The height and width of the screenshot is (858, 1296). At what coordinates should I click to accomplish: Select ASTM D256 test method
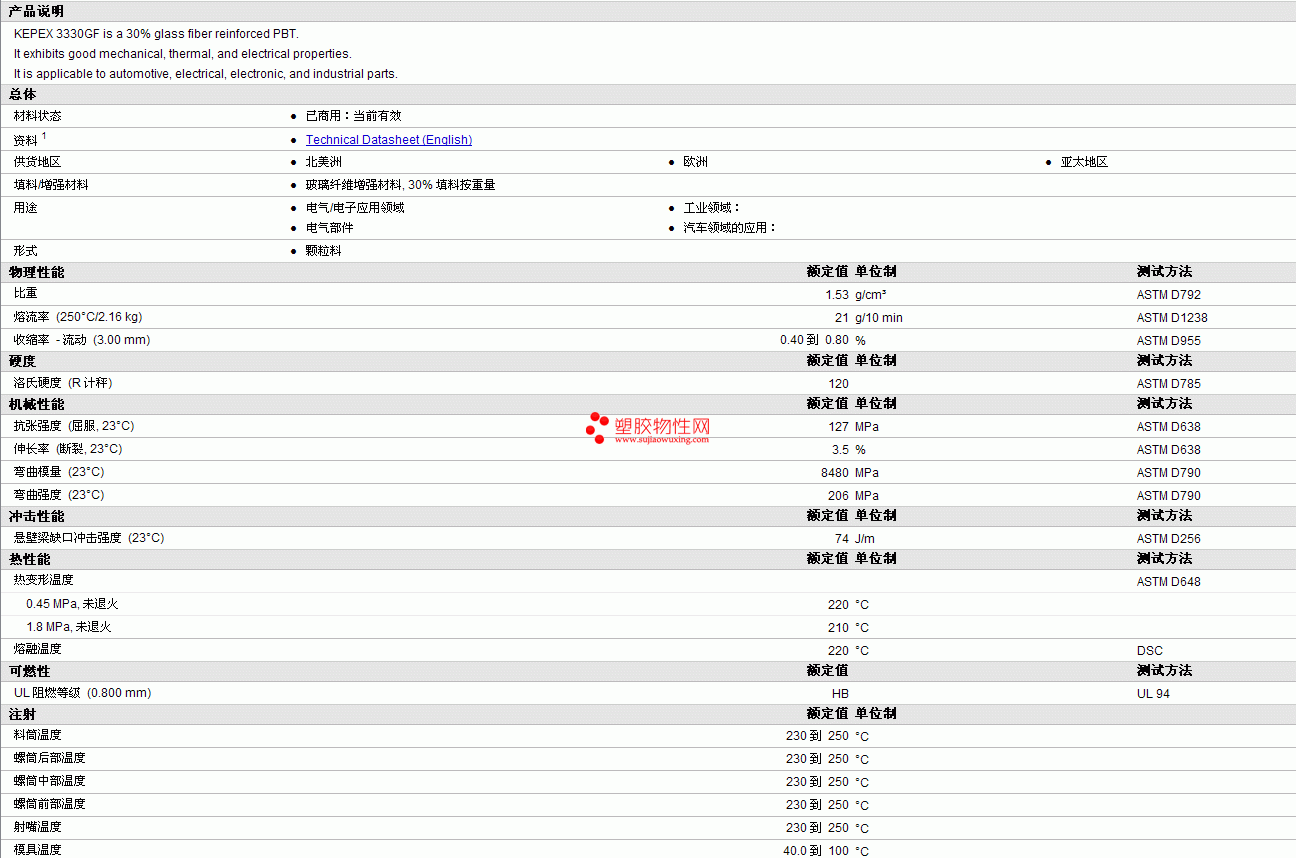click(1169, 539)
